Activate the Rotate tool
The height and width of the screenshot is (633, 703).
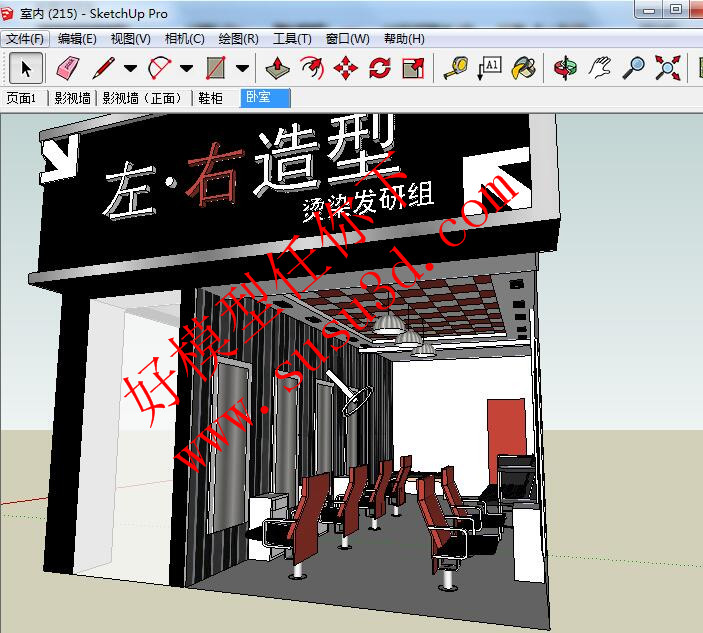coord(380,68)
